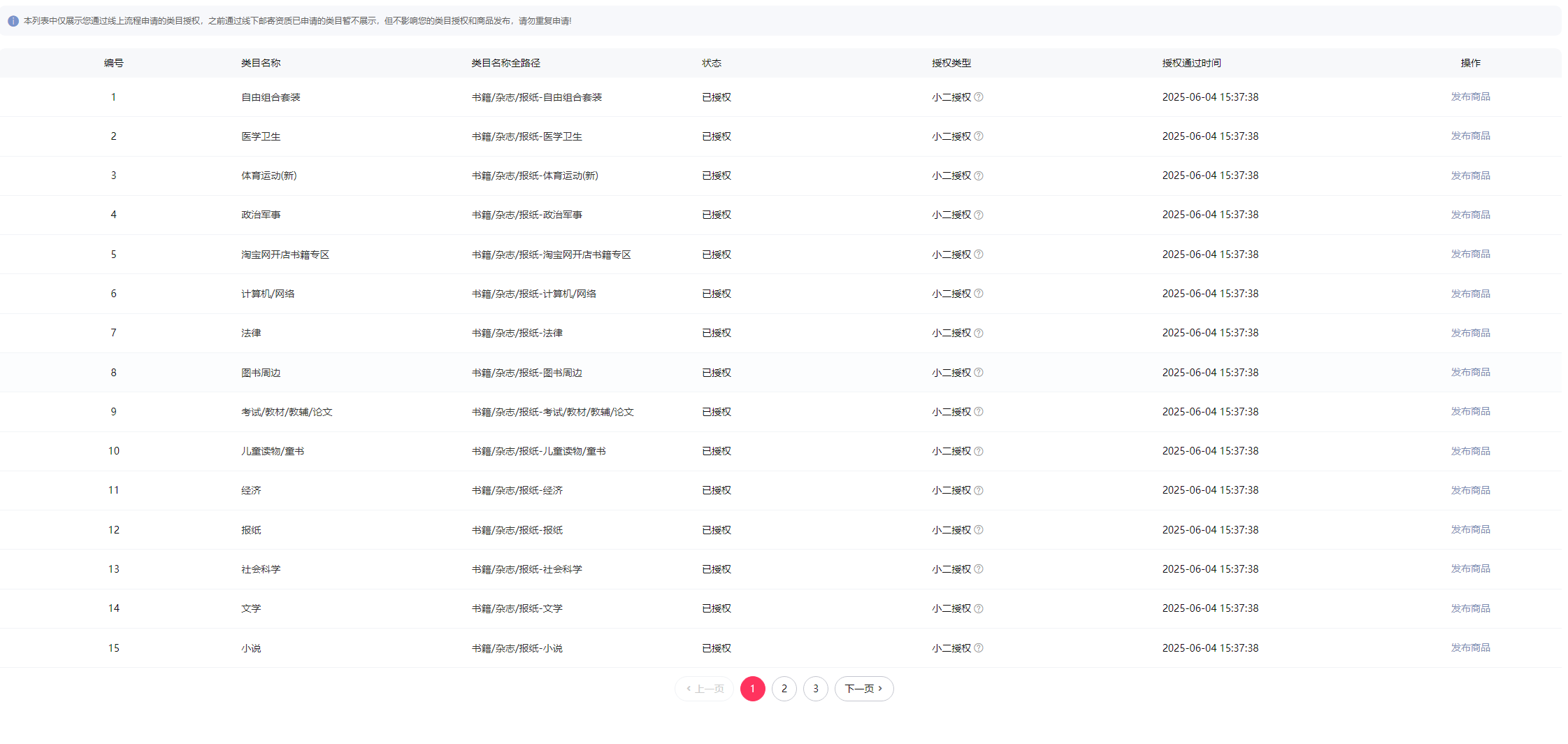Select current page 1 pagination button
This screenshot has height=744, width=1568.
coord(752,689)
